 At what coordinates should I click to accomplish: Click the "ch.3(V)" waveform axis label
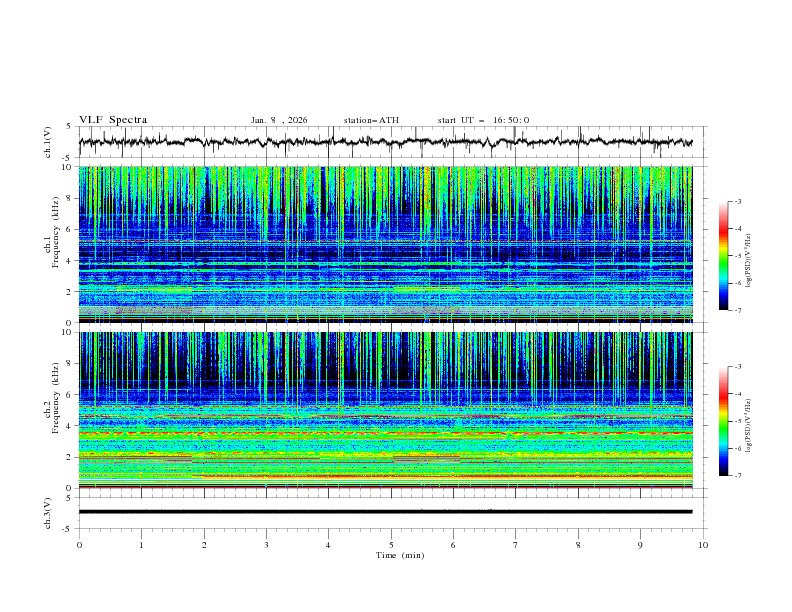(48, 513)
